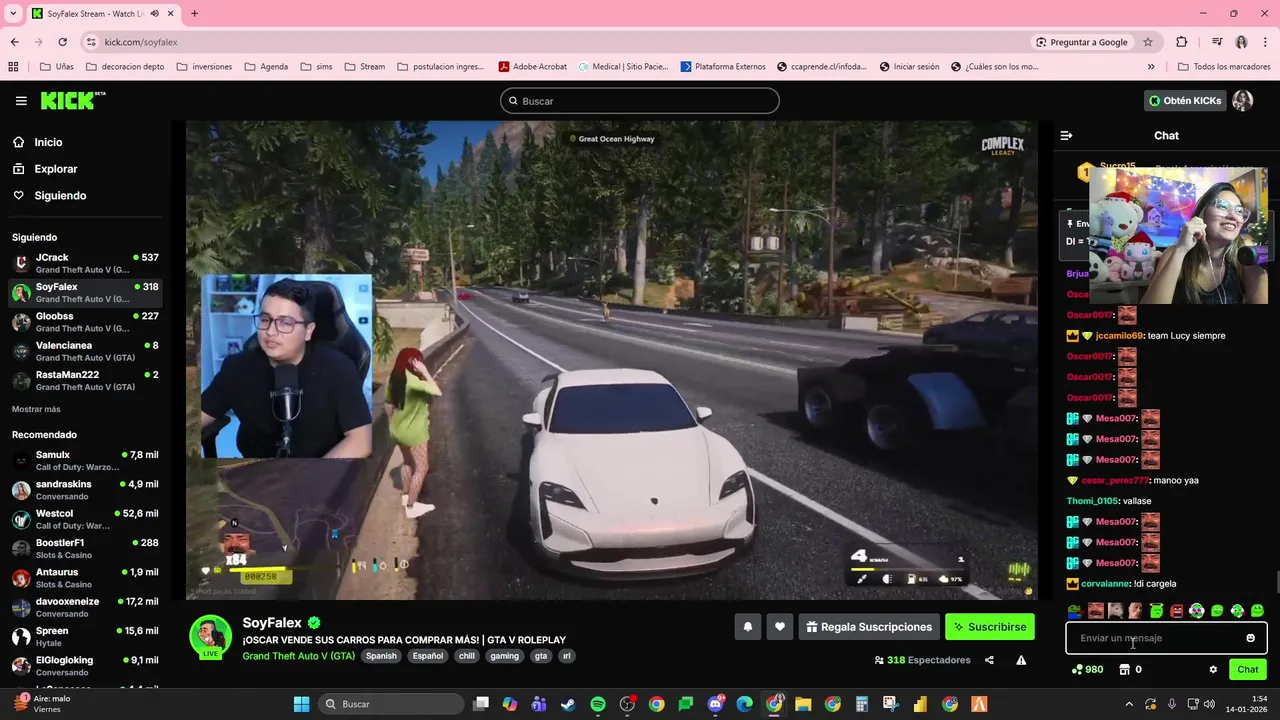Open Todos los marcadores folder

1224,67
